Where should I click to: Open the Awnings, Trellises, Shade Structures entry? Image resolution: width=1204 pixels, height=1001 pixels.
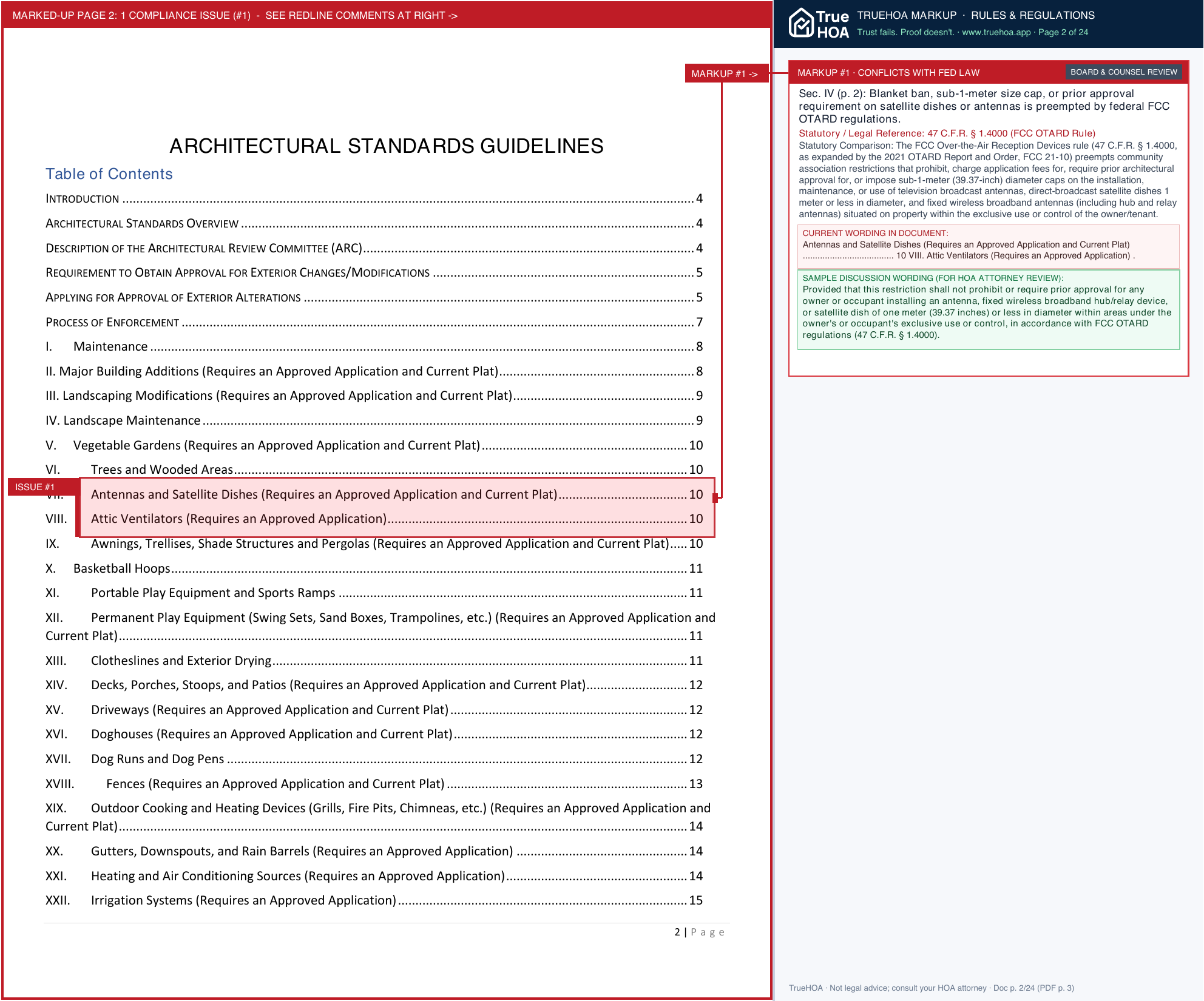click(x=374, y=544)
